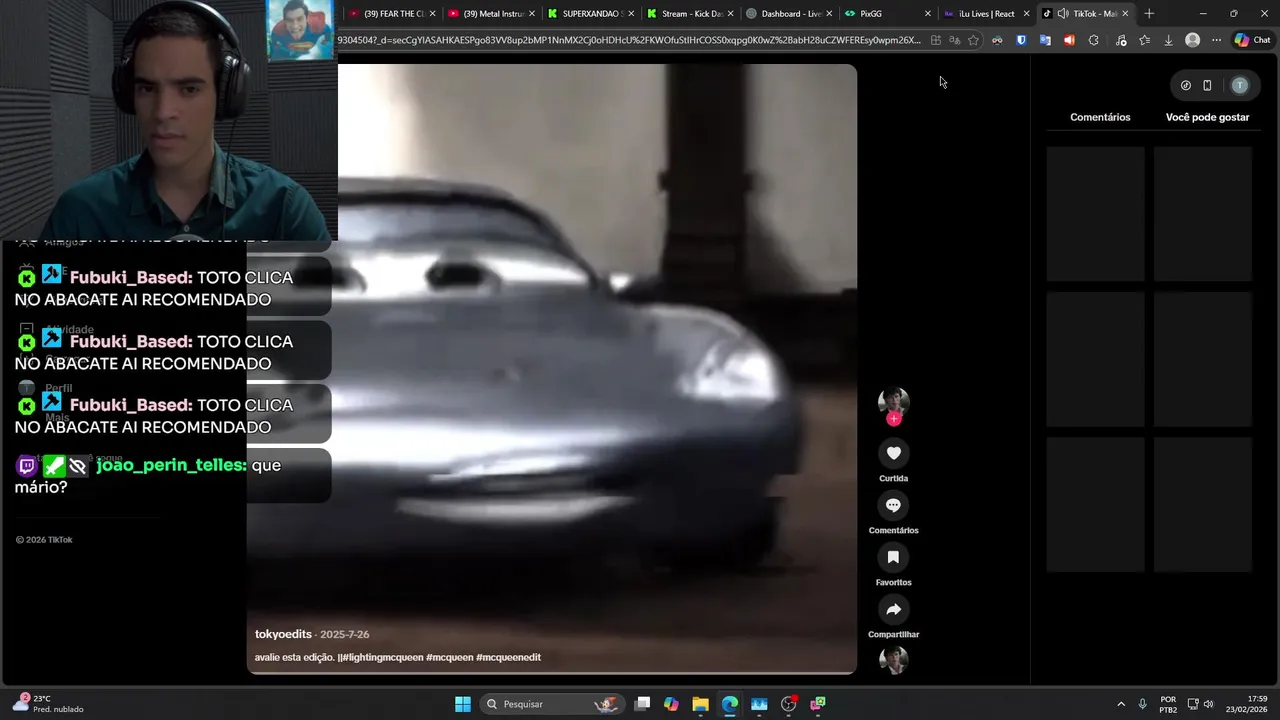Image resolution: width=1280 pixels, height=720 pixels.
Task: Click the address bar URL
Action: point(629,40)
